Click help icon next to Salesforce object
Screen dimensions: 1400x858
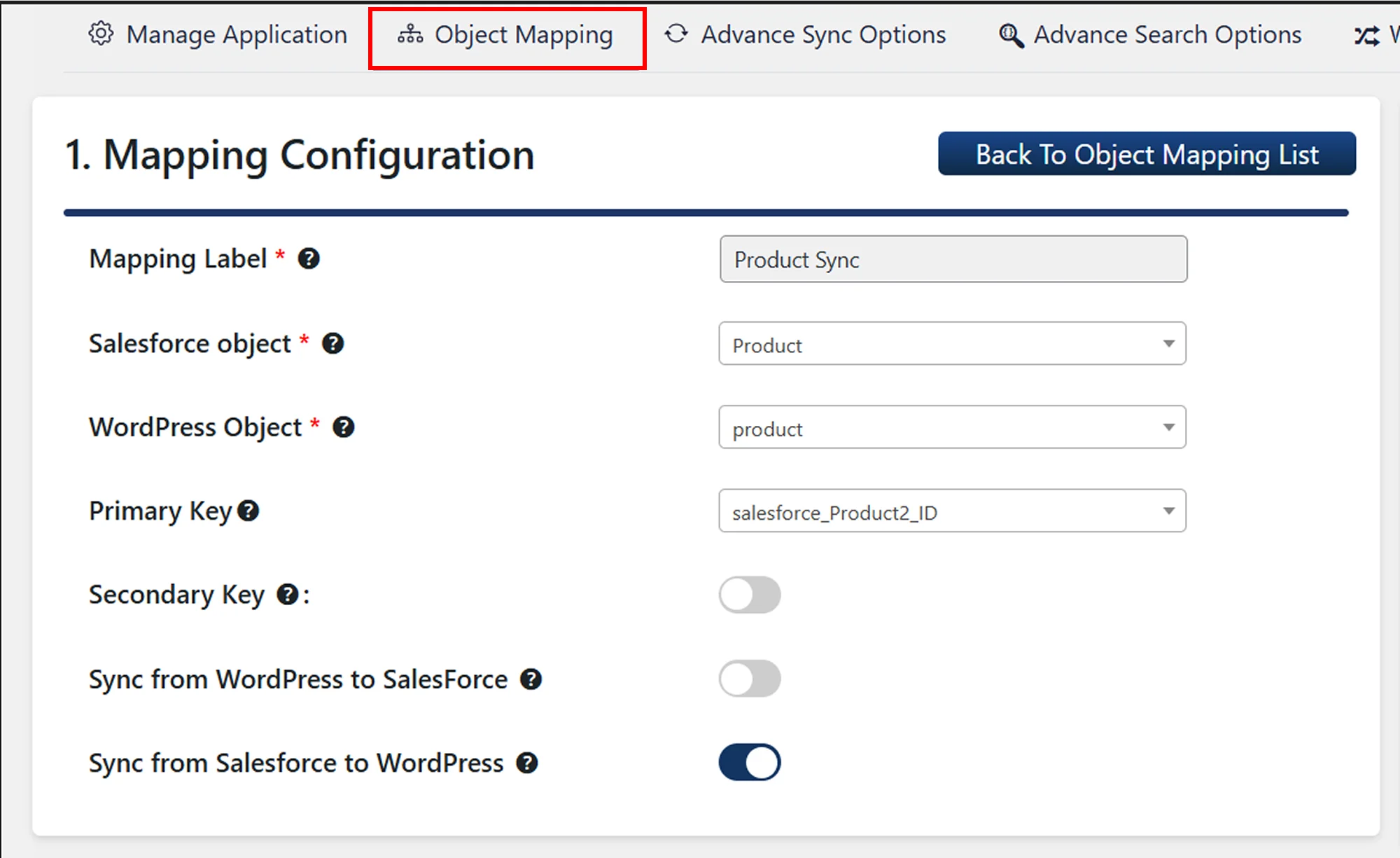[332, 344]
